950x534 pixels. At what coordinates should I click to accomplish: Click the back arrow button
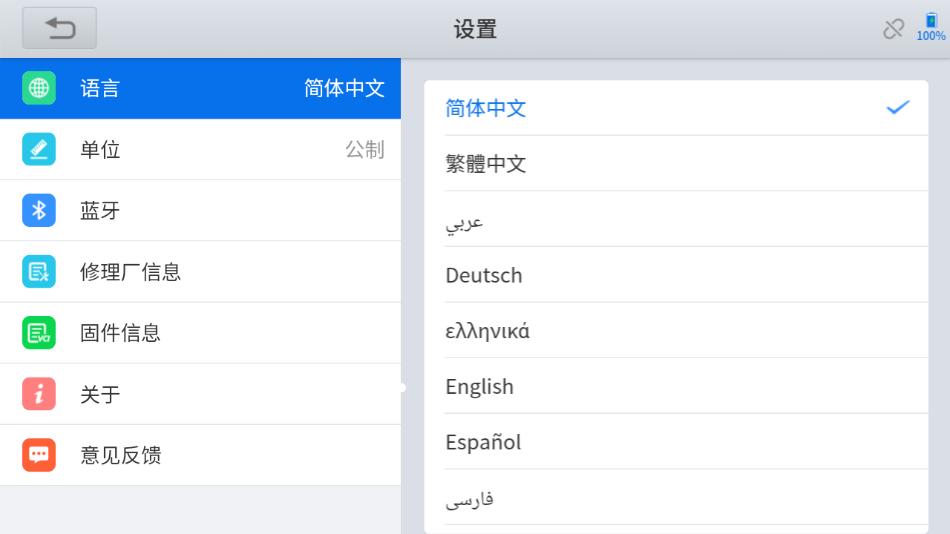click(x=60, y=28)
